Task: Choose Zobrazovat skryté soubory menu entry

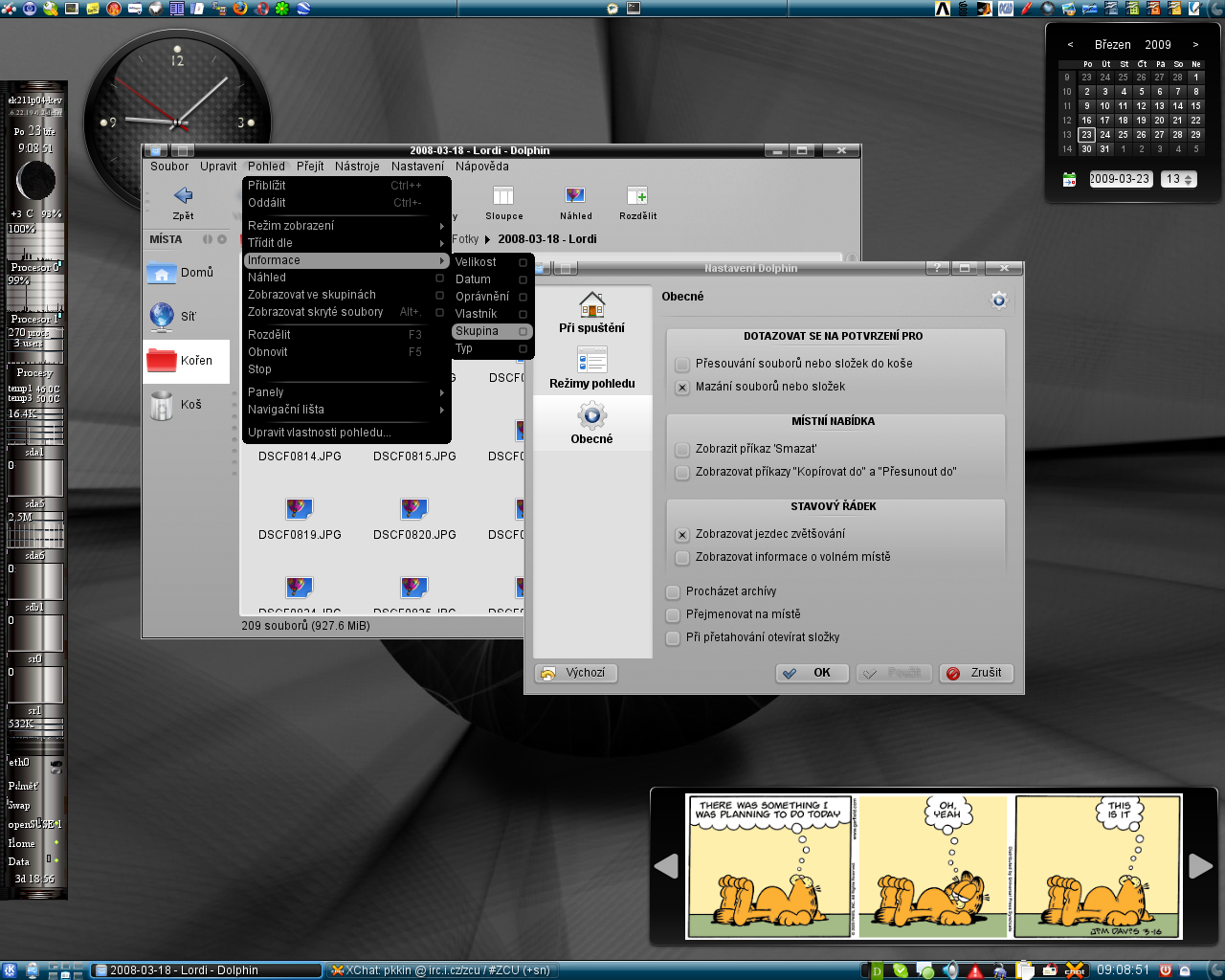Action: (x=346, y=312)
